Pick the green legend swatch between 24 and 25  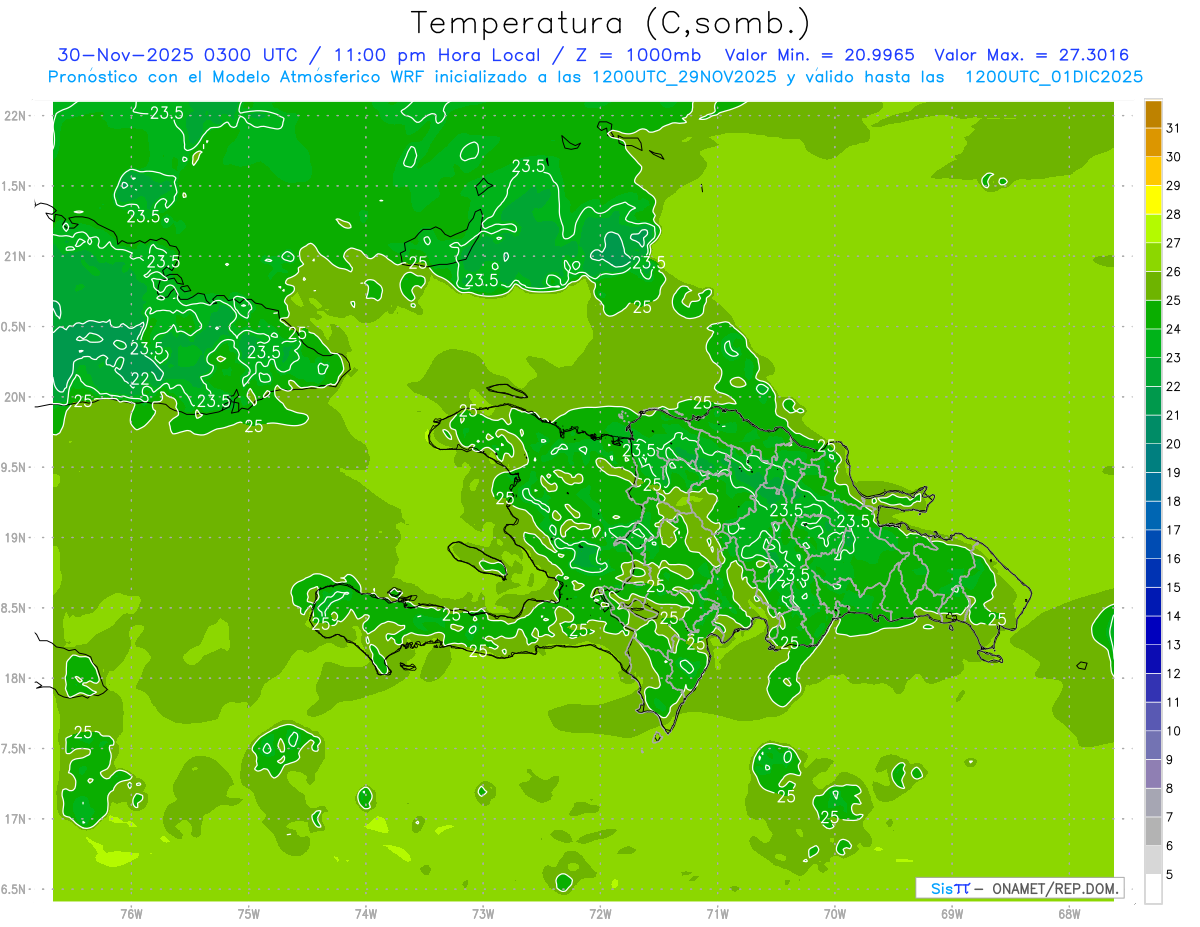1153,315
